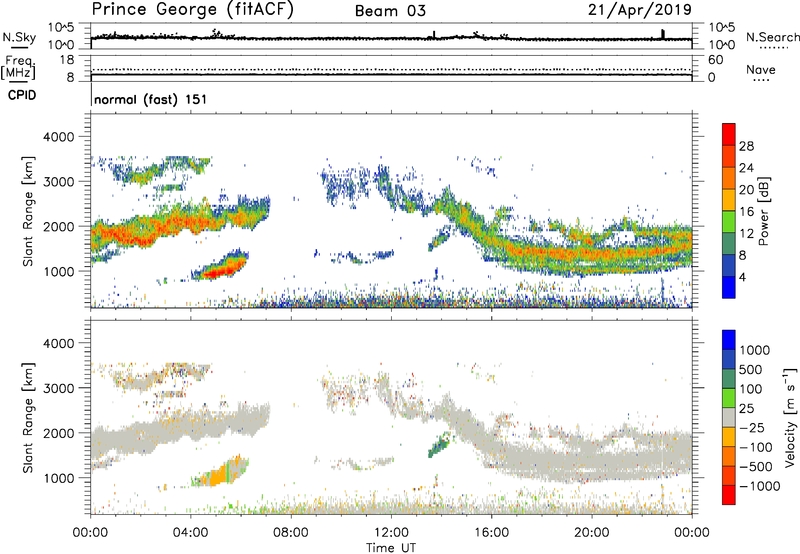800x554 pixels.
Task: Click the date '21/Apr/2019'
Action: point(640,10)
